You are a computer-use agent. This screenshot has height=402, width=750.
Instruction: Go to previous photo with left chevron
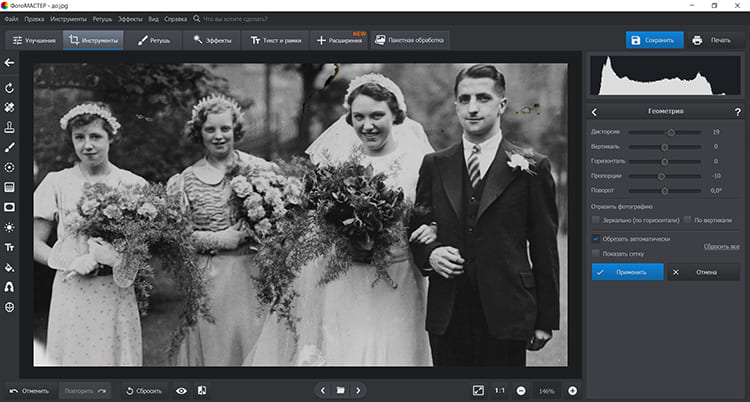point(322,390)
